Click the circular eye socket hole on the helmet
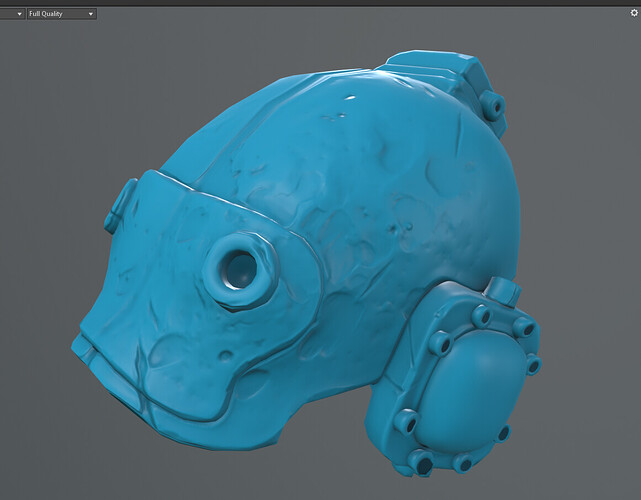Image resolution: width=641 pixels, height=500 pixels. tap(240, 269)
